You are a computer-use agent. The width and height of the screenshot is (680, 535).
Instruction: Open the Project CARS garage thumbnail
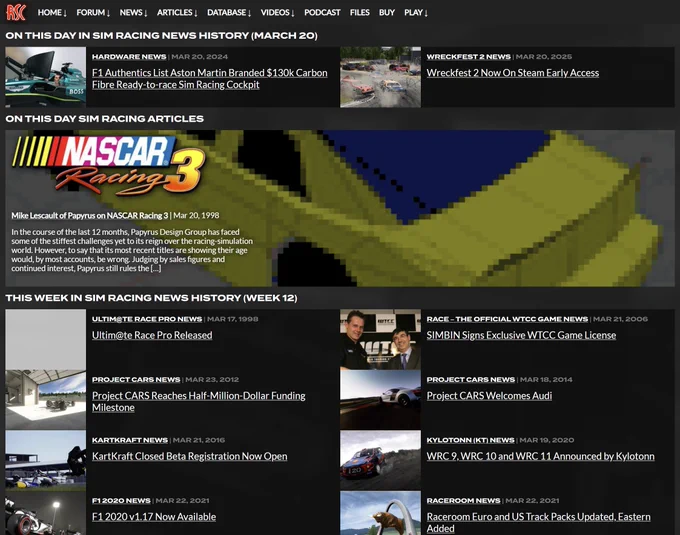tap(46, 400)
